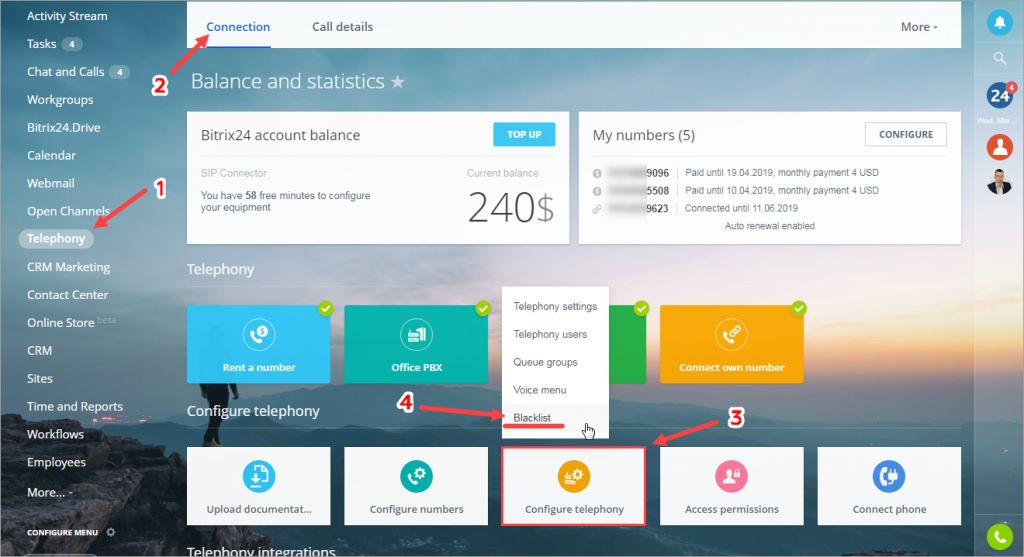This screenshot has width=1024, height=557.
Task: Open Calendar in the sidebar
Action: point(51,155)
